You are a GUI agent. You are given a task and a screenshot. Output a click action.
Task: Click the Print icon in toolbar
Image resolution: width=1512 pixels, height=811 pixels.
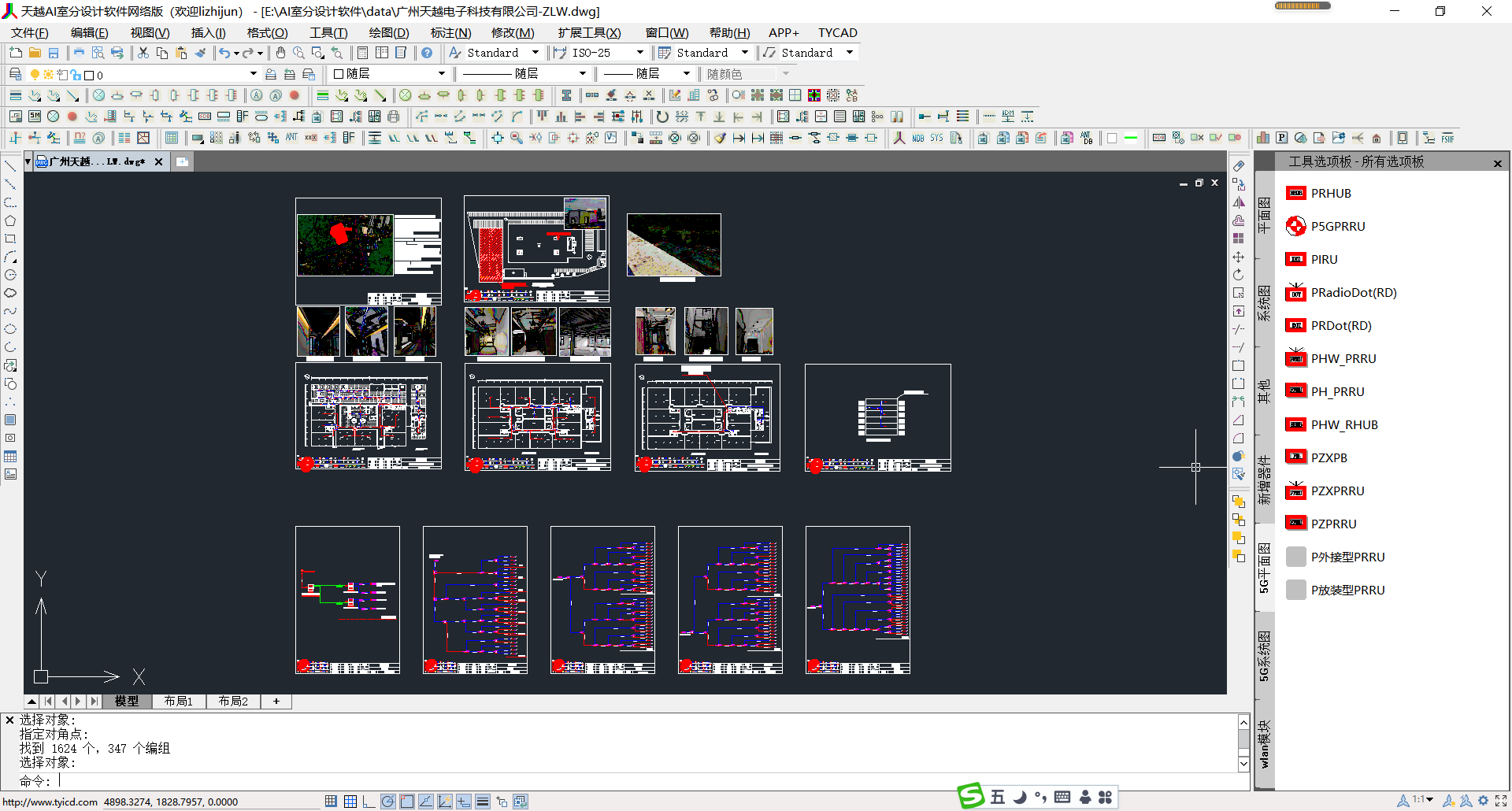pyautogui.click(x=79, y=53)
